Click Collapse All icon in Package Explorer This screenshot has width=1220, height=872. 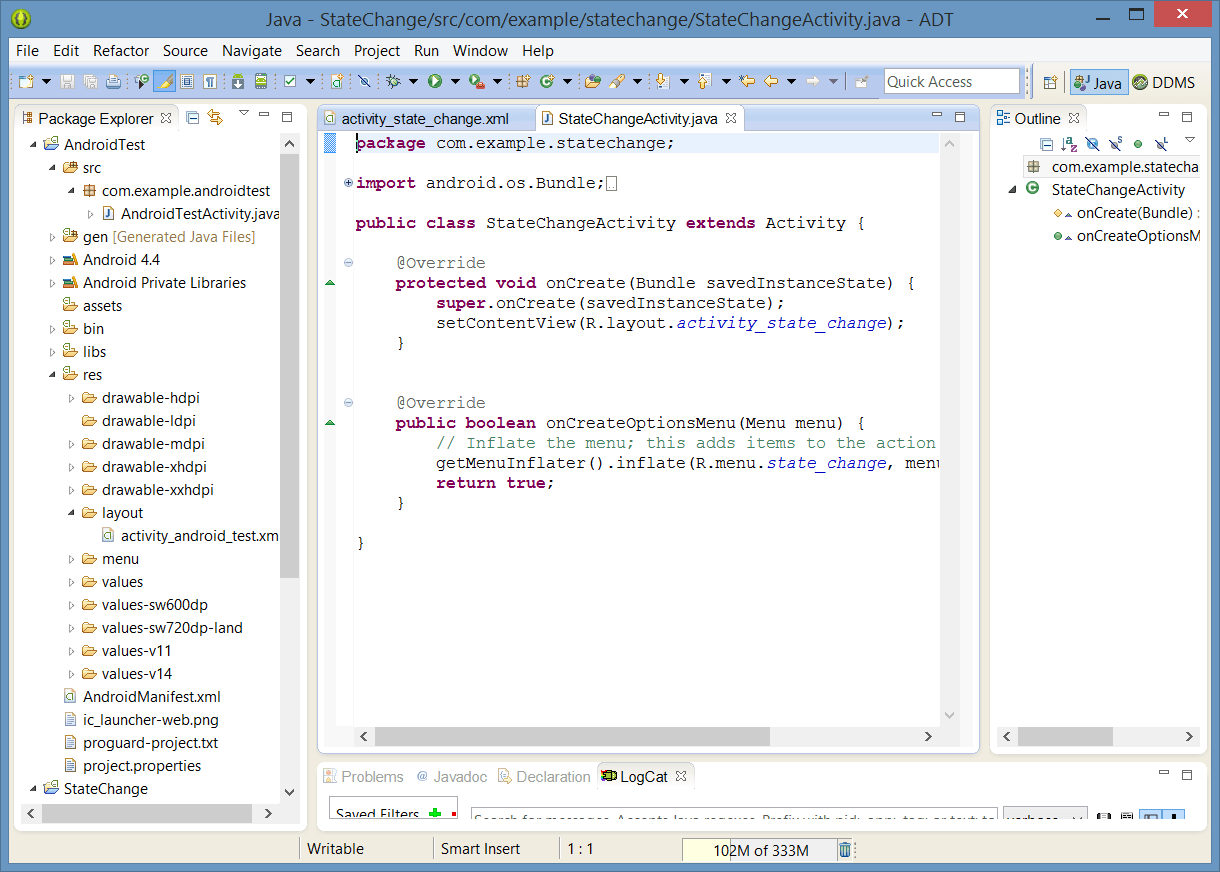(193, 118)
